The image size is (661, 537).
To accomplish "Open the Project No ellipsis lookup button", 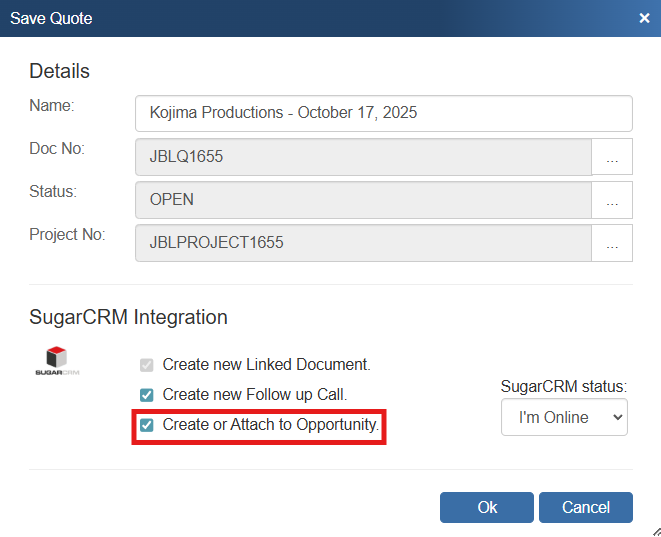I will 612,243.
